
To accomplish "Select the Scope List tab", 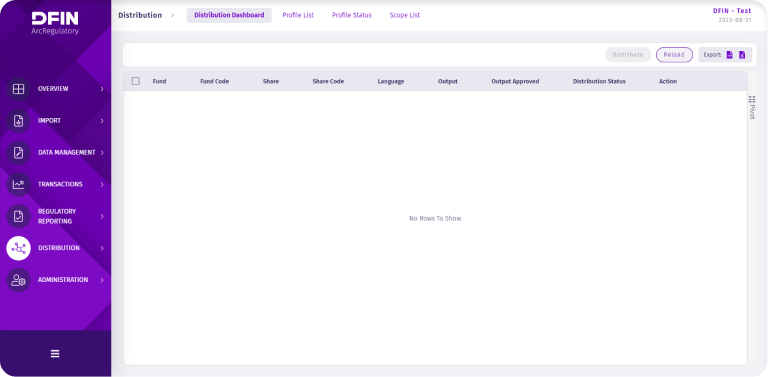I will pos(405,15).
